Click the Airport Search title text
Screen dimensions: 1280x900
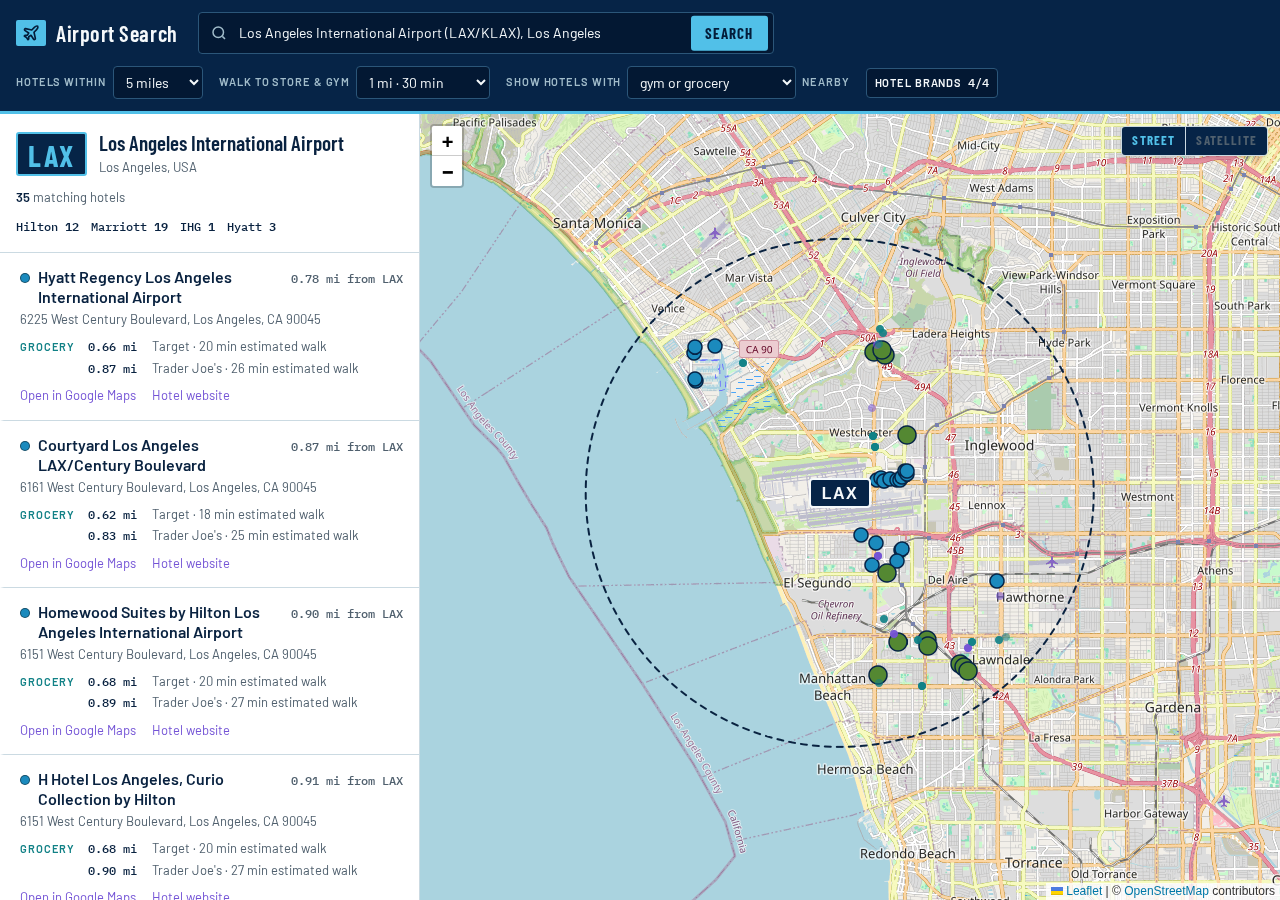pos(116,34)
